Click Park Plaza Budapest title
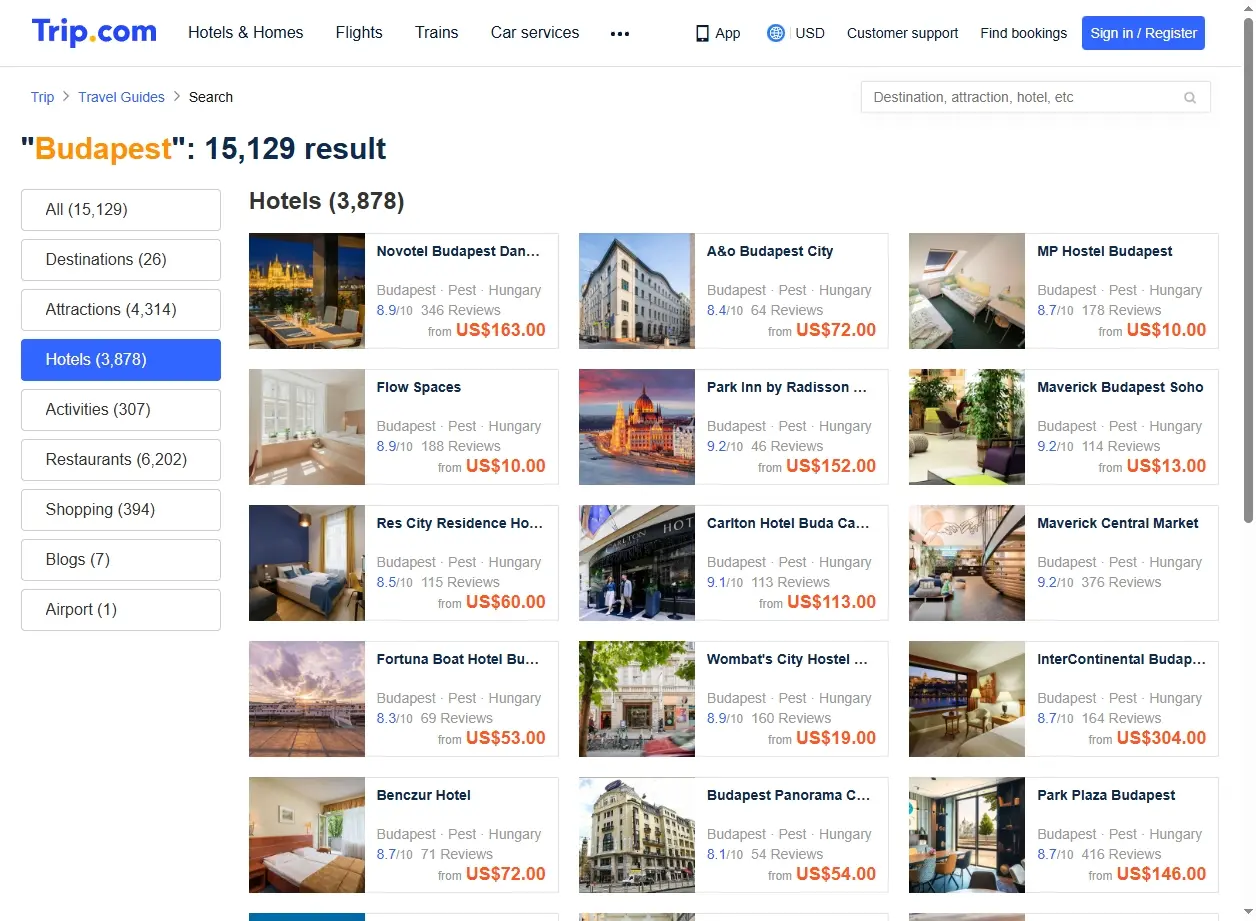Viewport: 1256px width, 921px height. [1106, 795]
